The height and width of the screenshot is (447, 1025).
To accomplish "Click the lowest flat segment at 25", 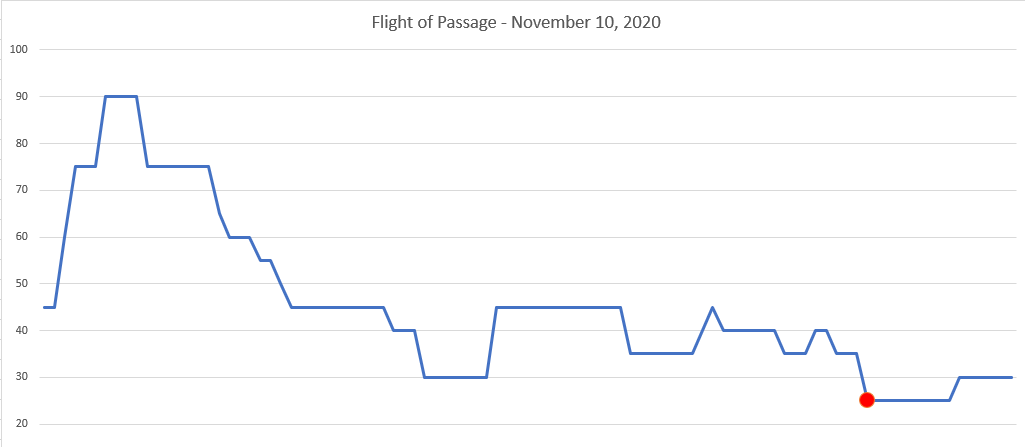I will click(x=908, y=401).
